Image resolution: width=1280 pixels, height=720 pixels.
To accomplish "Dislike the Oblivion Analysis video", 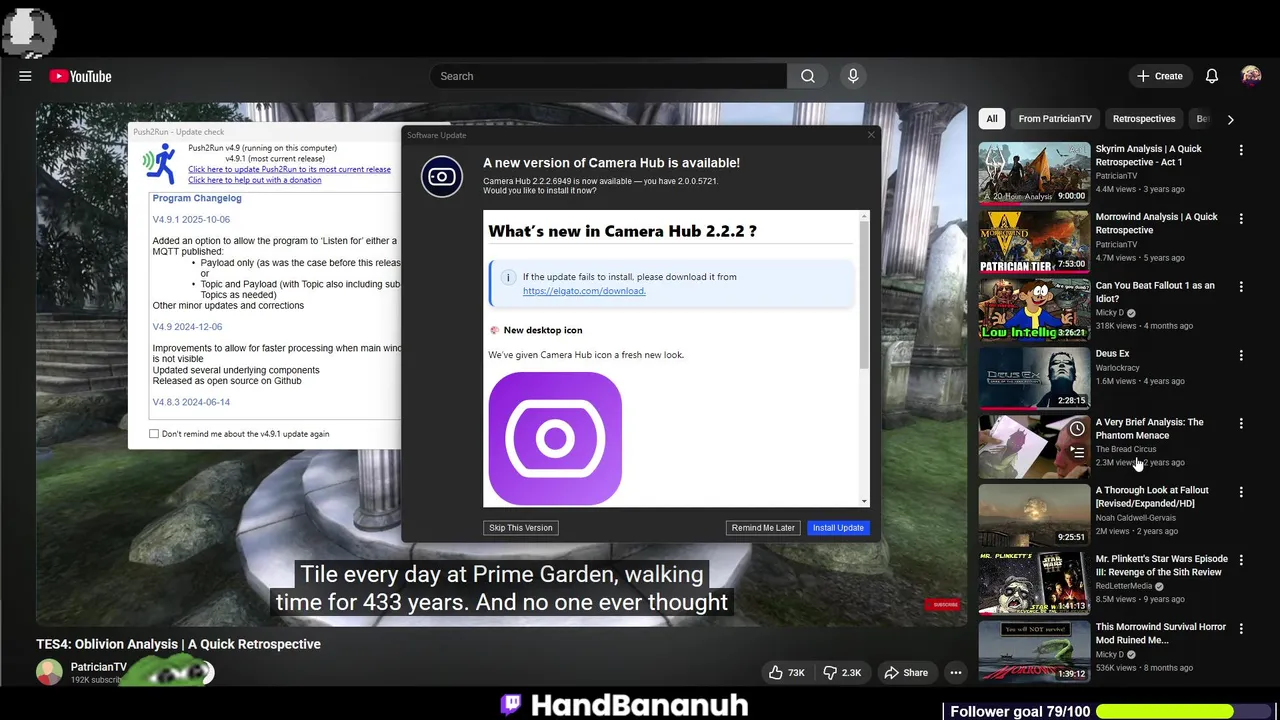I will click(x=842, y=673).
